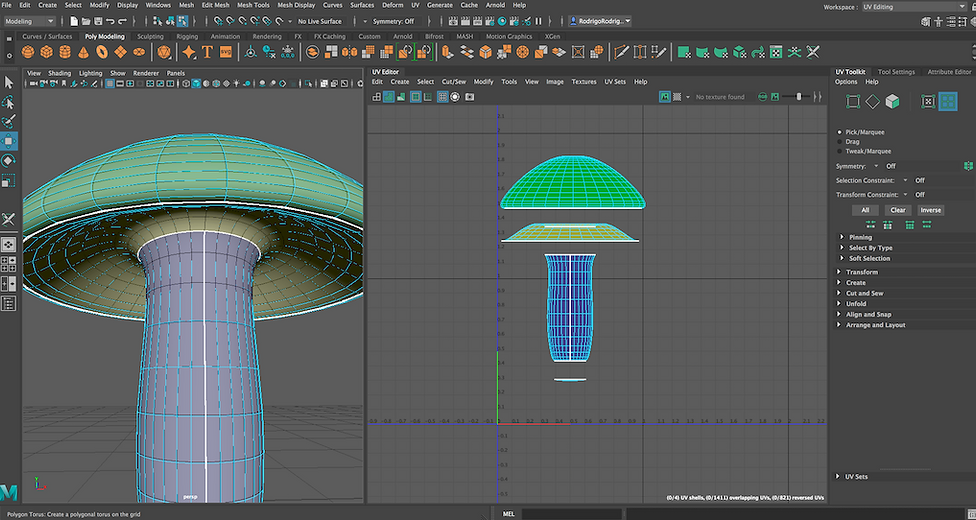Click the edge selection diamond icon in UV Toolkit
The image size is (976, 520).
[873, 102]
